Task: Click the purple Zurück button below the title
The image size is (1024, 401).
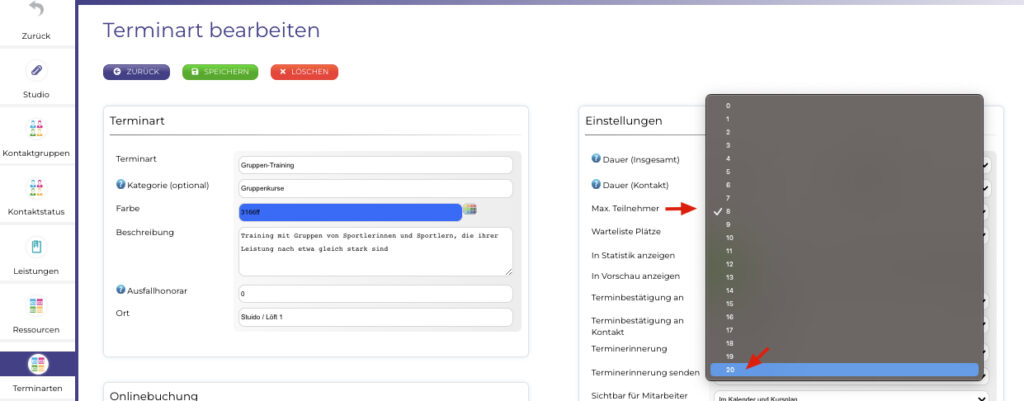Action: point(136,72)
